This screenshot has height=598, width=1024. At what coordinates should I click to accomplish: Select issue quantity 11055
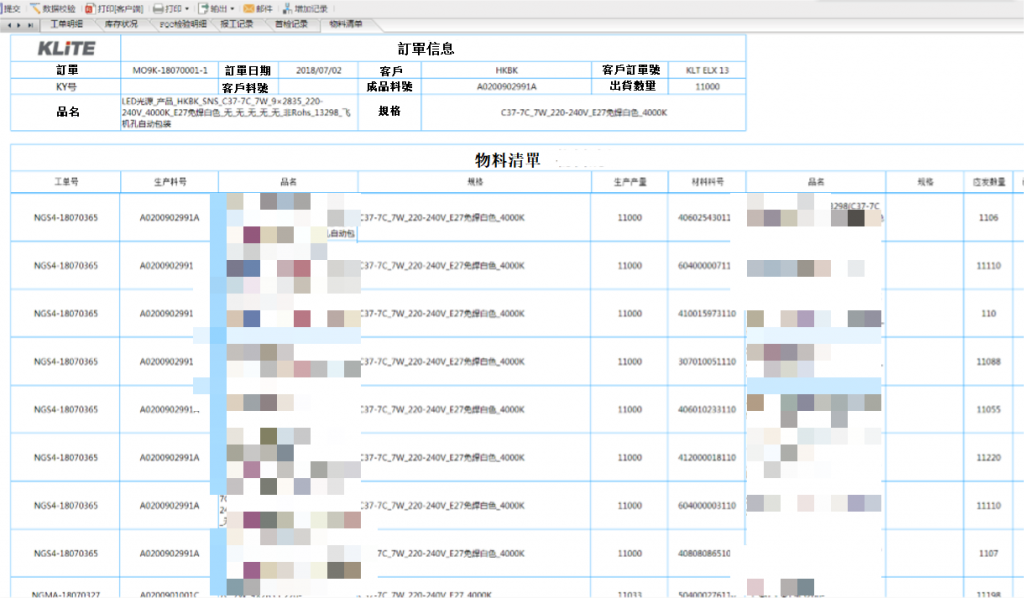(x=988, y=410)
